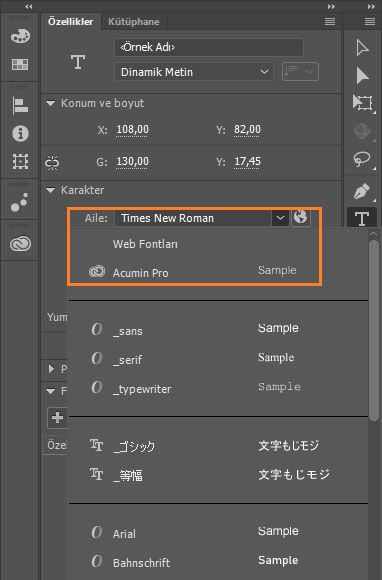382x580 pixels.
Task: Open the three-dots panel icon in left dock
Action: click(x=20, y=202)
